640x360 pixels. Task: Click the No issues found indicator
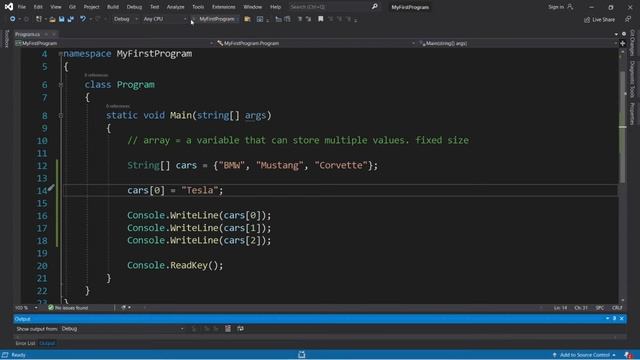tap(68, 308)
